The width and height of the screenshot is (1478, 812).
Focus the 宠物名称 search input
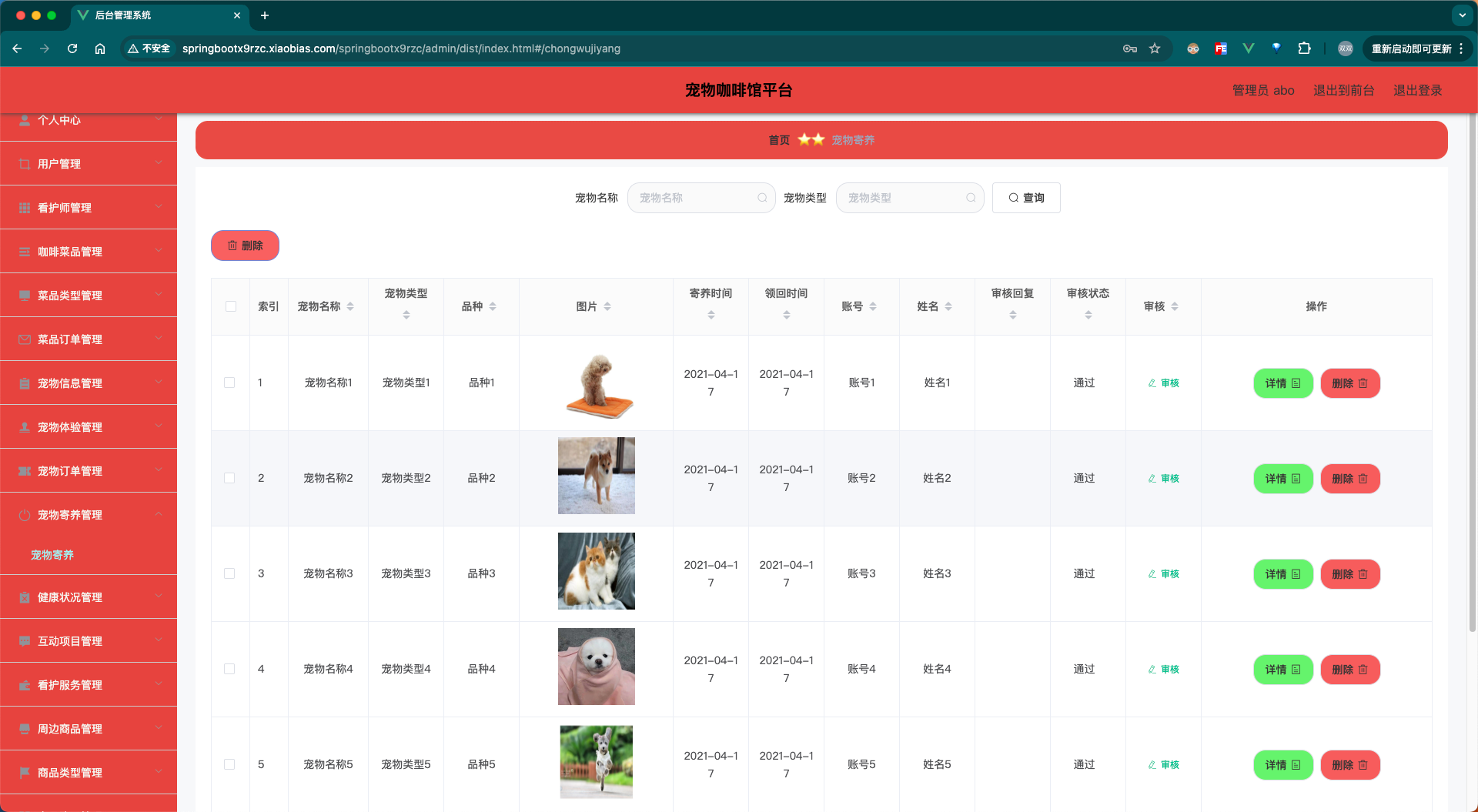tap(701, 198)
